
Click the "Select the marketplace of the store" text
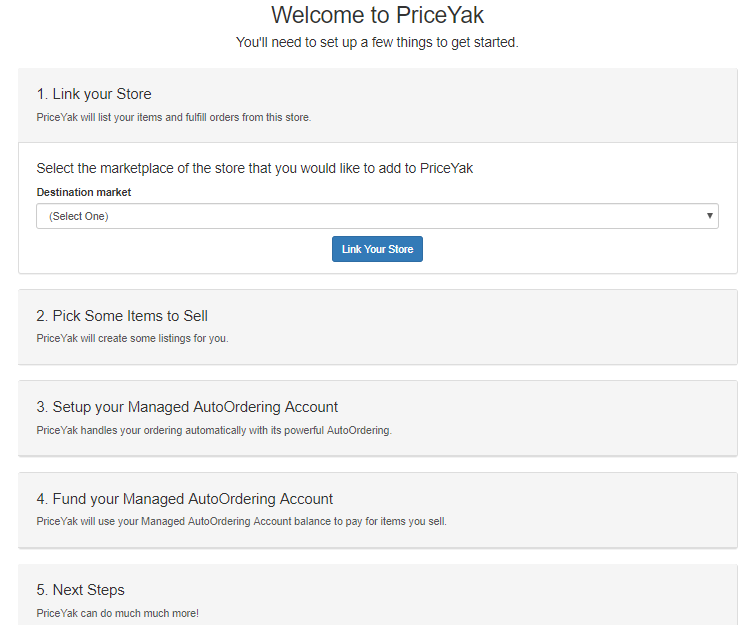(255, 168)
